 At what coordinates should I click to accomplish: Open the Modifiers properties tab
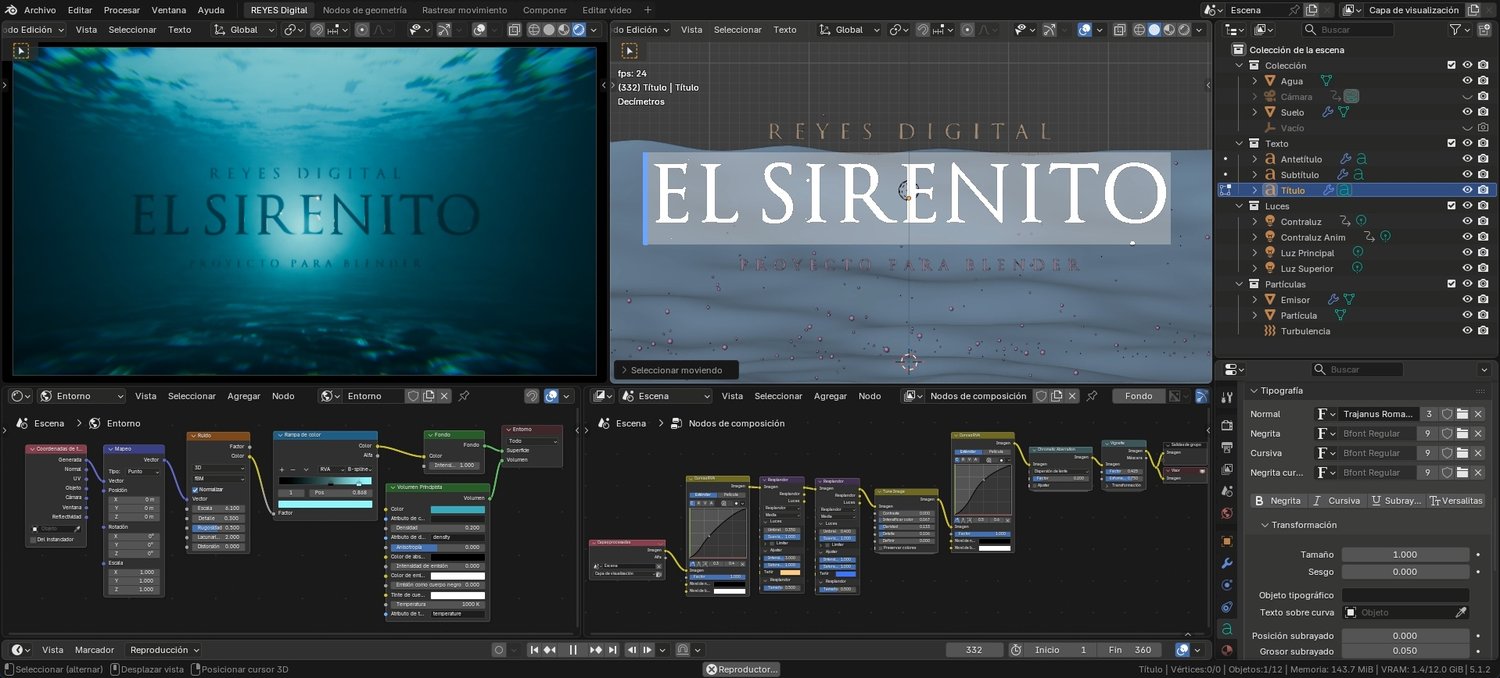pyautogui.click(x=1227, y=563)
